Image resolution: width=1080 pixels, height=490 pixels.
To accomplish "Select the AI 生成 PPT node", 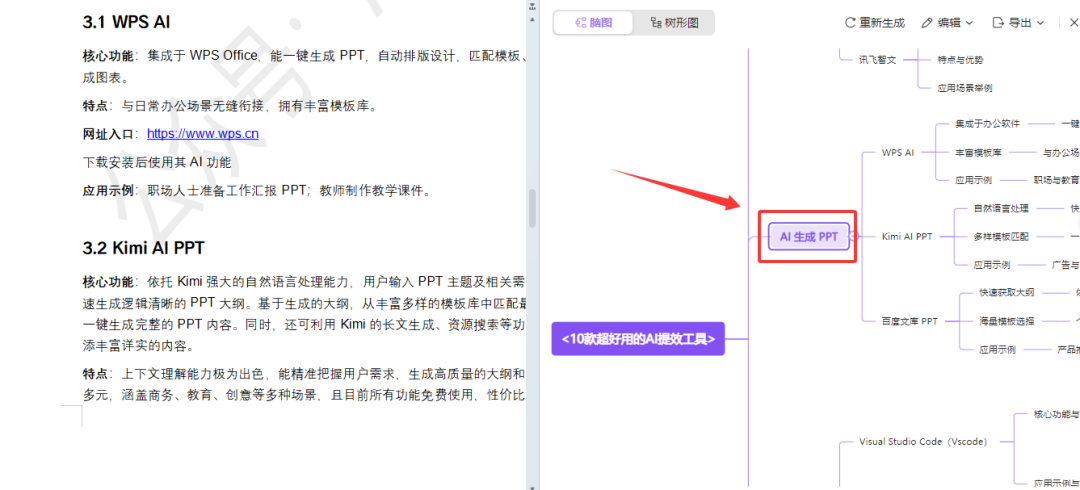I will pos(809,236).
